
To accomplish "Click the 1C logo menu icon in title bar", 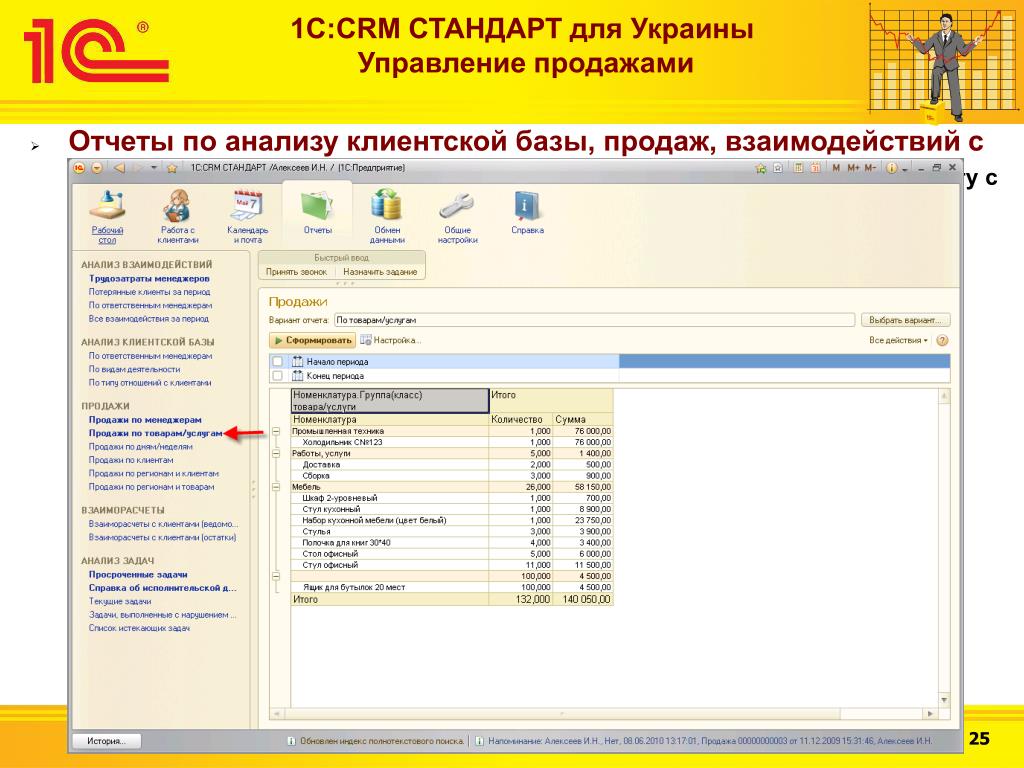I will coord(80,168).
